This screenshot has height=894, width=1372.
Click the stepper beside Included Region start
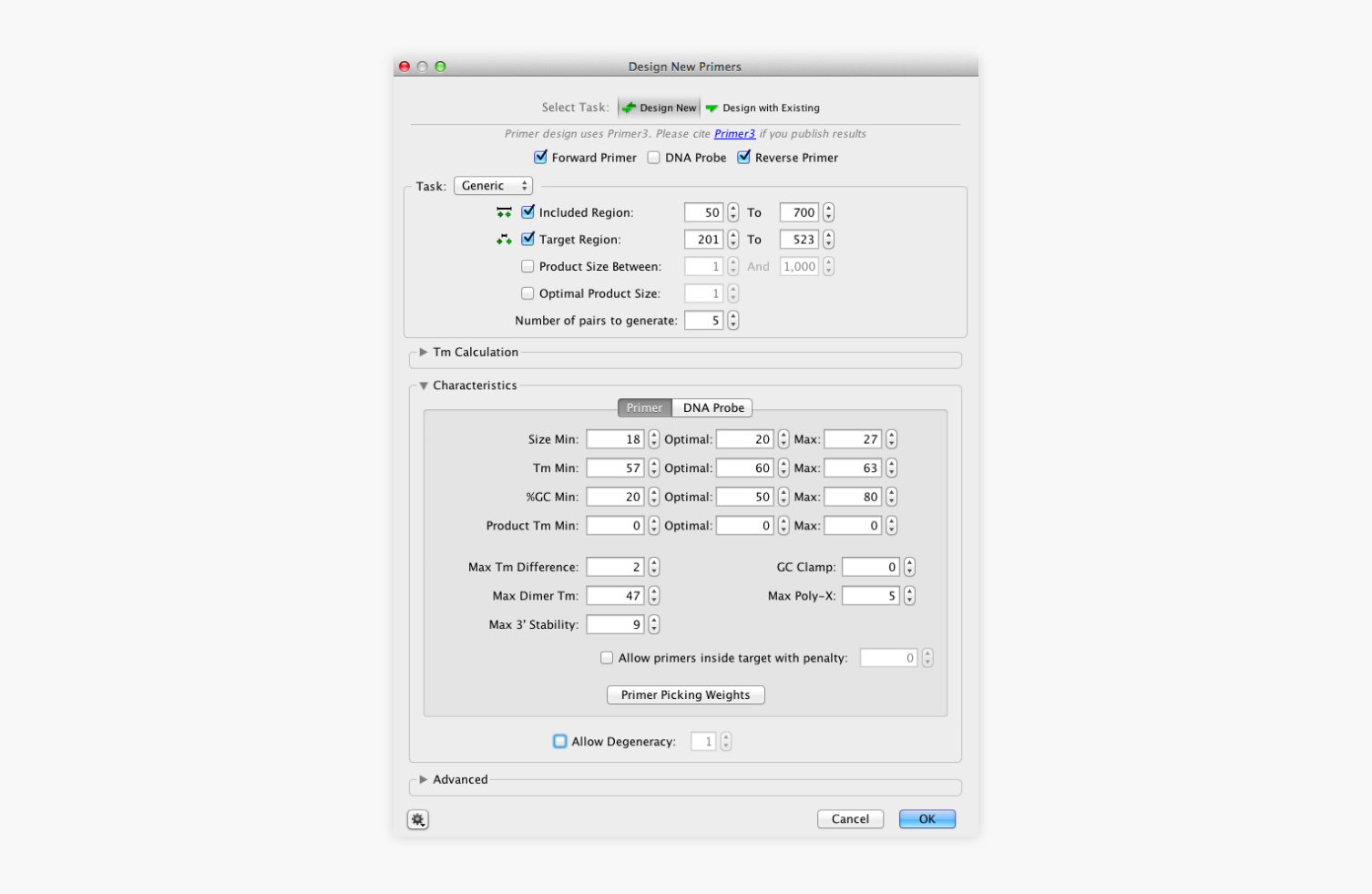pyautogui.click(x=733, y=212)
